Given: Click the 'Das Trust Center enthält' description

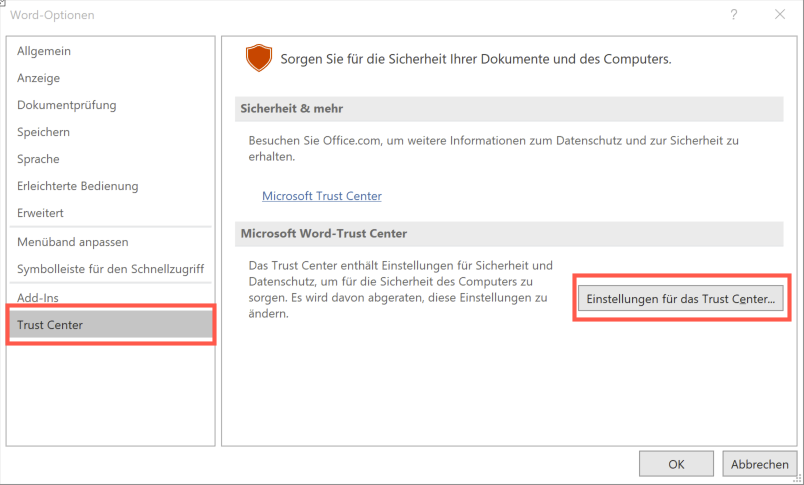Looking at the screenshot, I should tap(400, 290).
